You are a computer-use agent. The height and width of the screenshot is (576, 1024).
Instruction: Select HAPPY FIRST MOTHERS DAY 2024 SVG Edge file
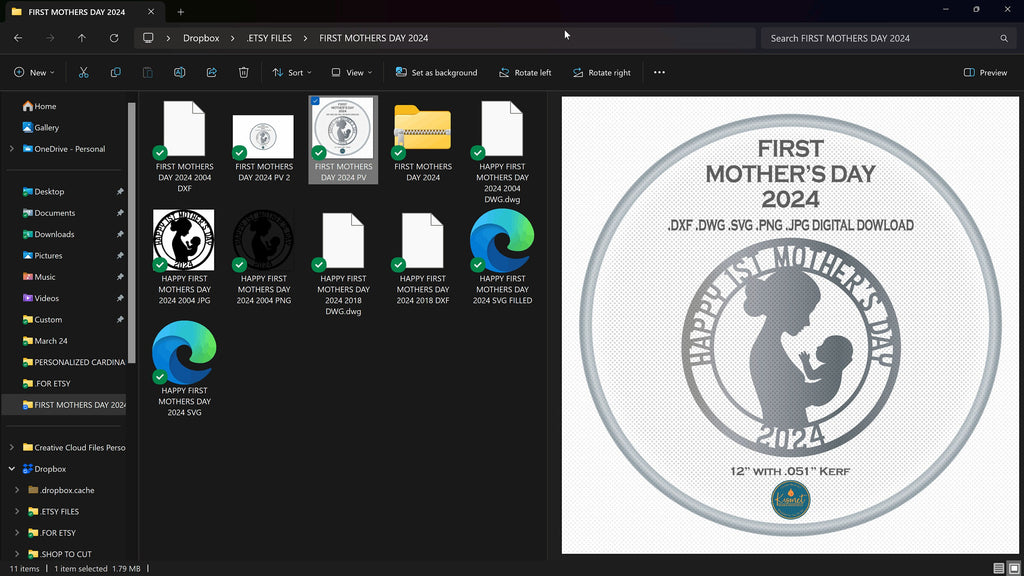(x=184, y=369)
